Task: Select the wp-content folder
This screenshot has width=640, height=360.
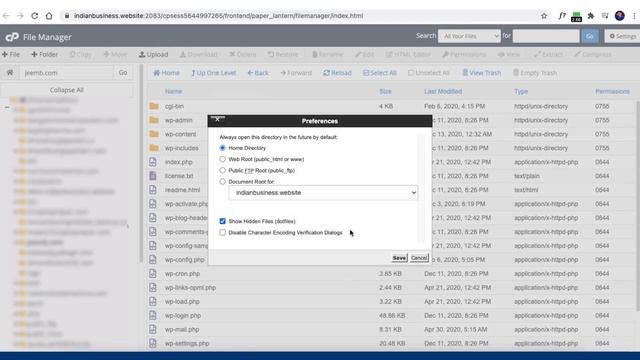Action: (180, 134)
